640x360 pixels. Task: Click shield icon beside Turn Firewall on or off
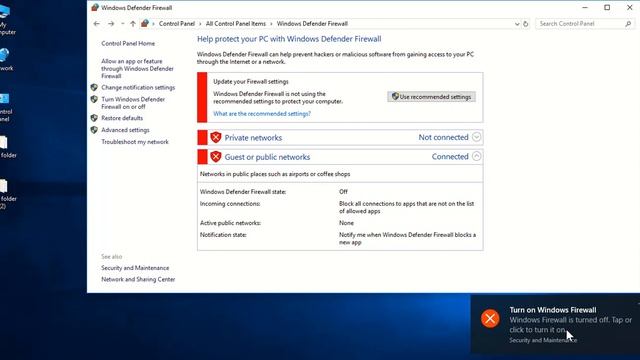click(94, 99)
